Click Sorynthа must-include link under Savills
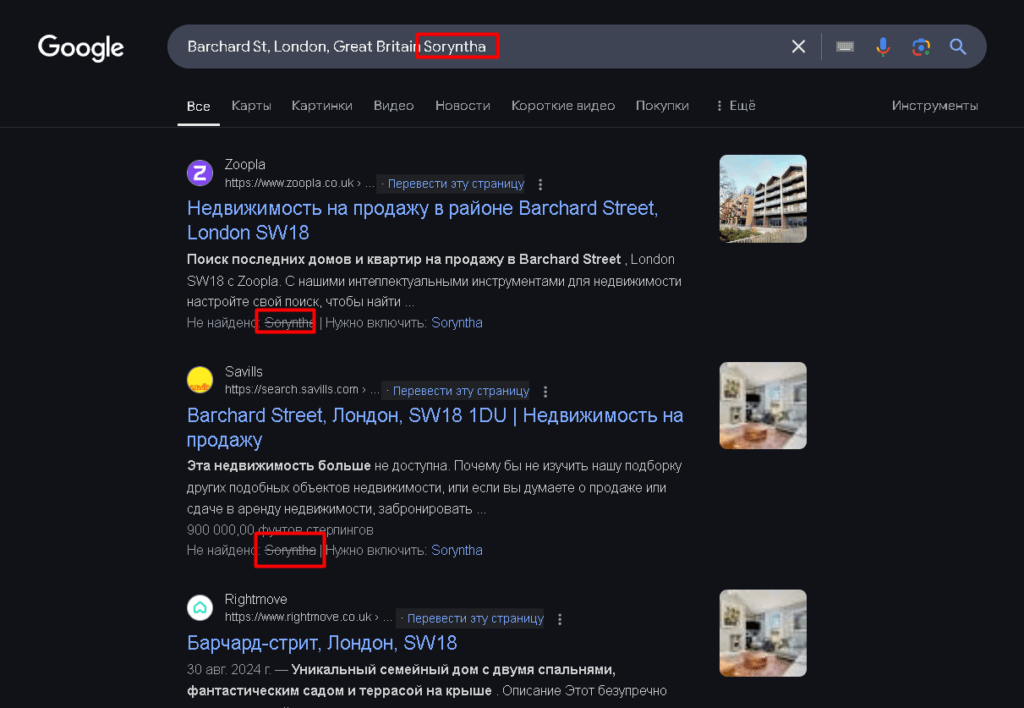This screenshot has height=708, width=1024. click(457, 550)
